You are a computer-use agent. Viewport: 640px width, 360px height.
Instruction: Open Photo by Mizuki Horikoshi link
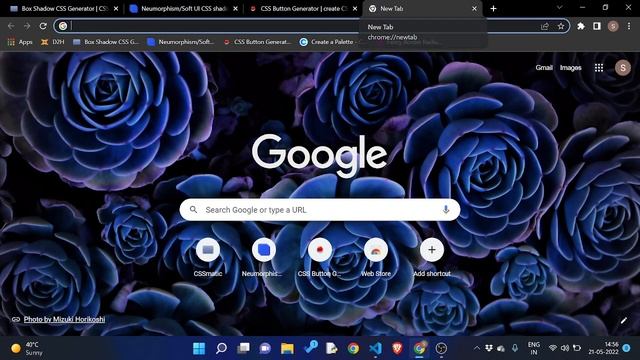[x=64, y=319]
